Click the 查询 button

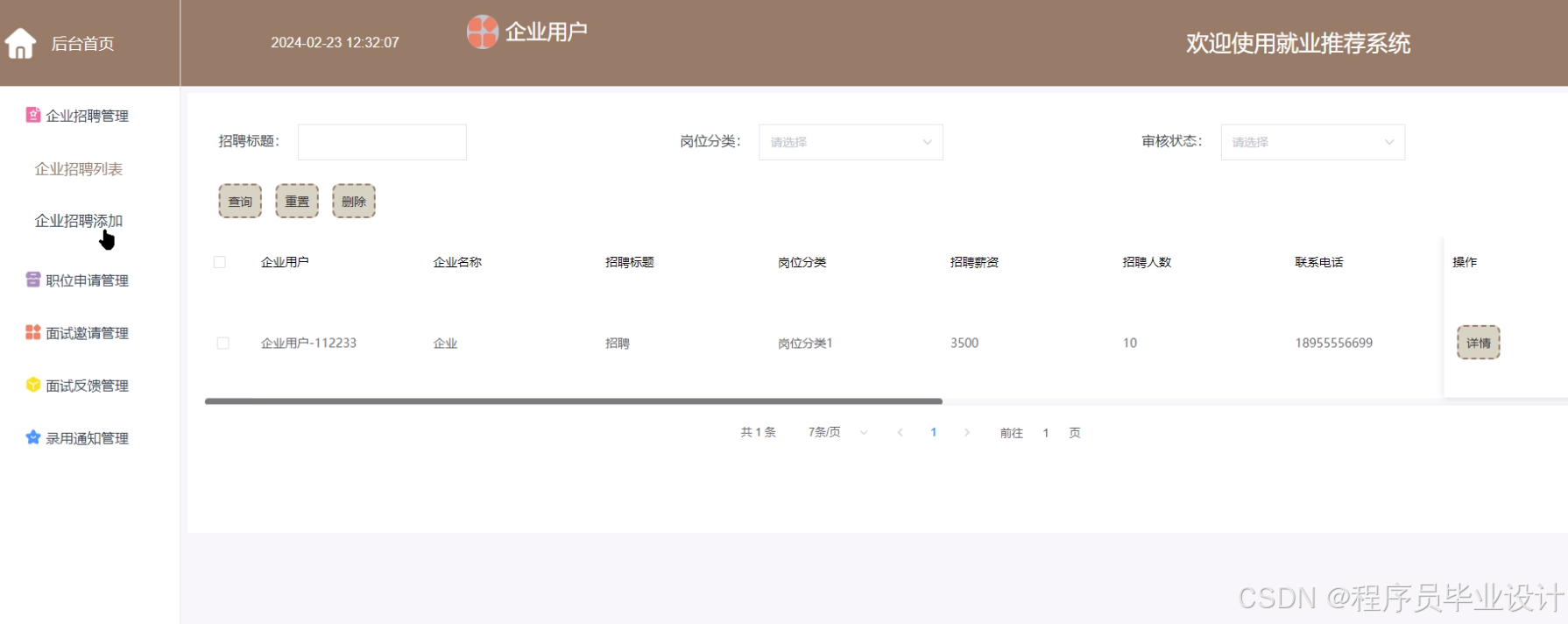[240, 201]
